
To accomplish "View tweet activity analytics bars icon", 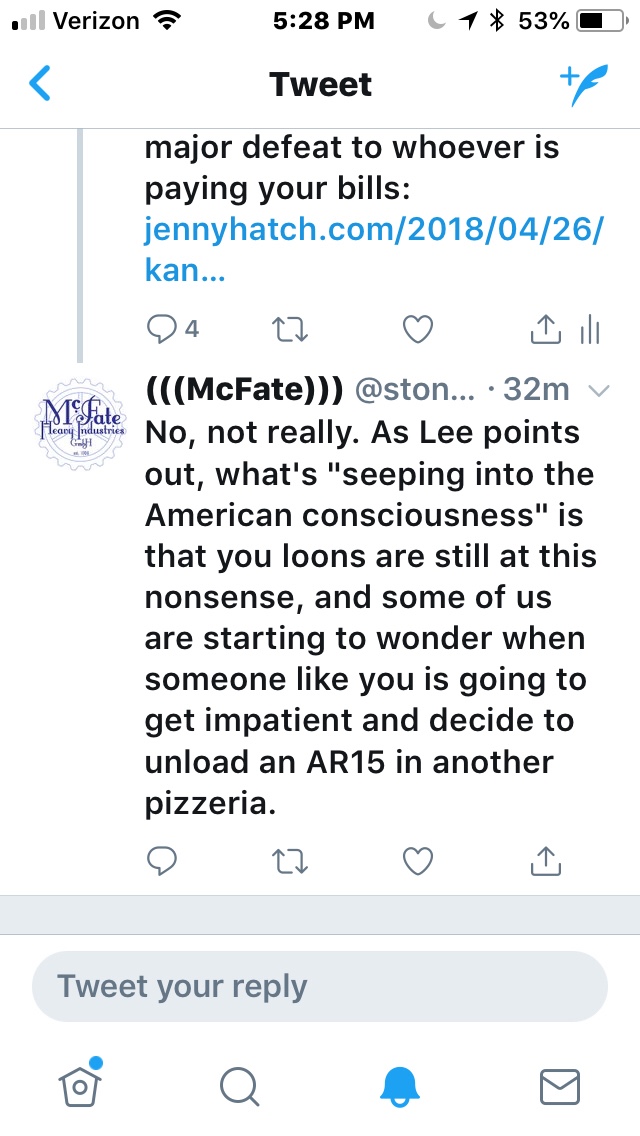I will (590, 329).
